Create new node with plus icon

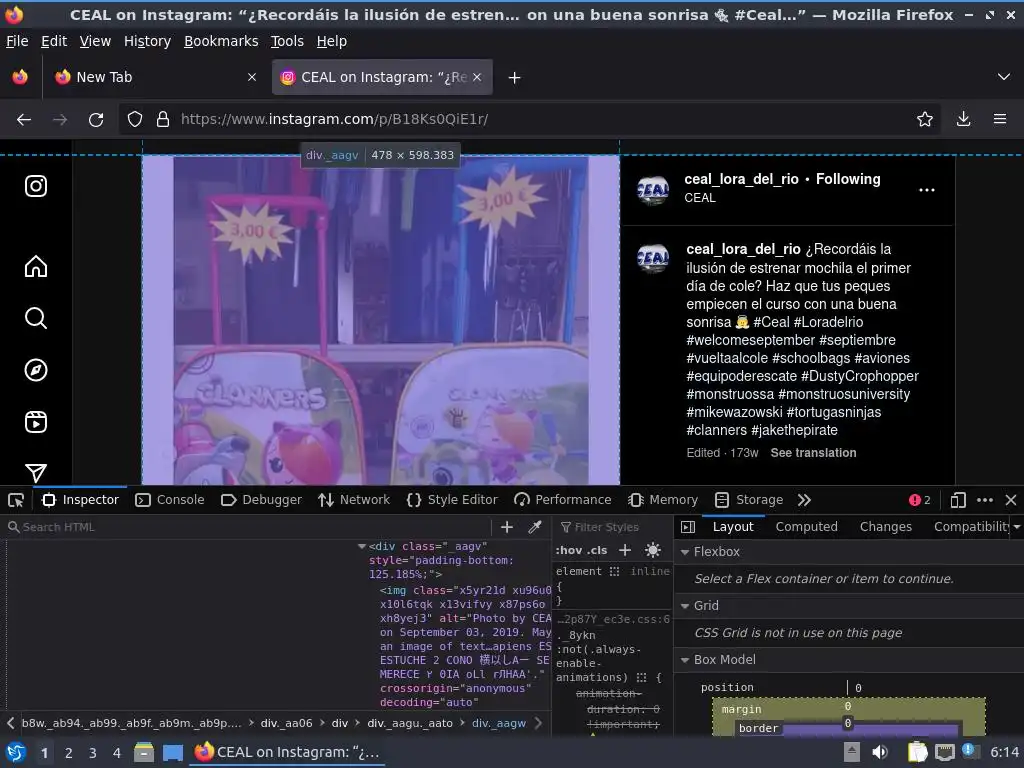point(507,527)
